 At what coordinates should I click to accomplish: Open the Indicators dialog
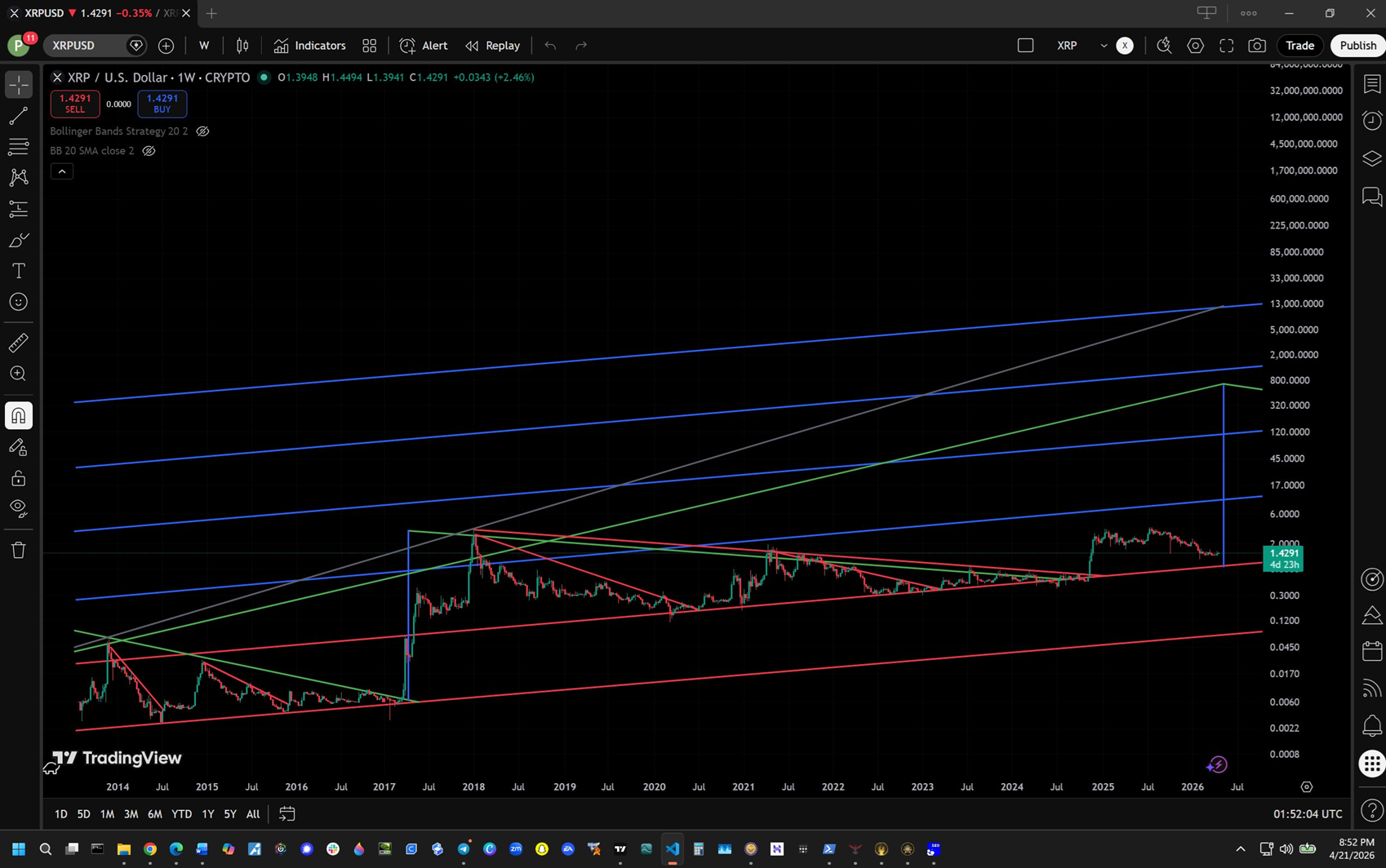(309, 46)
